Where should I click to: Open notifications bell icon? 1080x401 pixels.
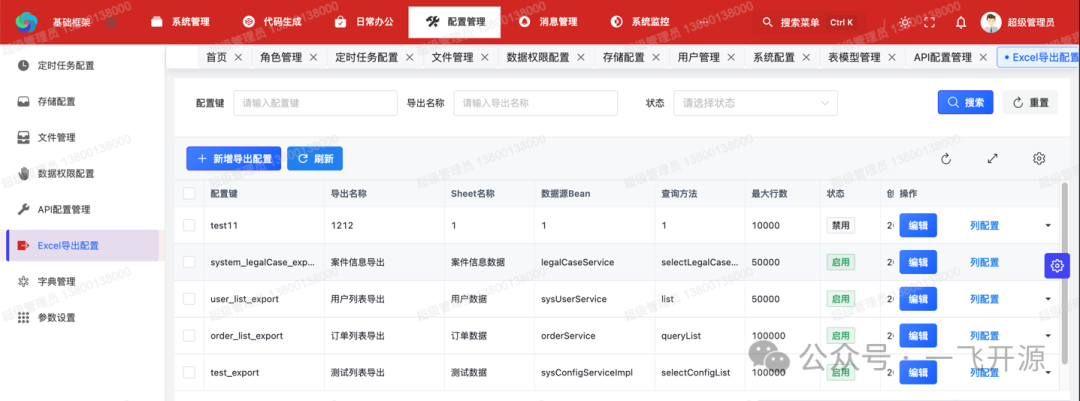point(961,22)
